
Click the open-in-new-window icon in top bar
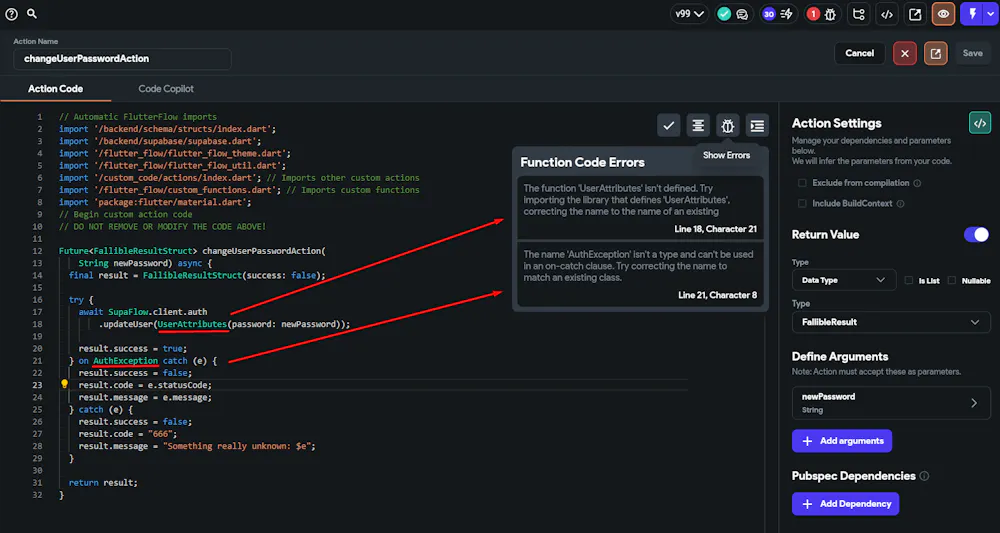[x=915, y=14]
